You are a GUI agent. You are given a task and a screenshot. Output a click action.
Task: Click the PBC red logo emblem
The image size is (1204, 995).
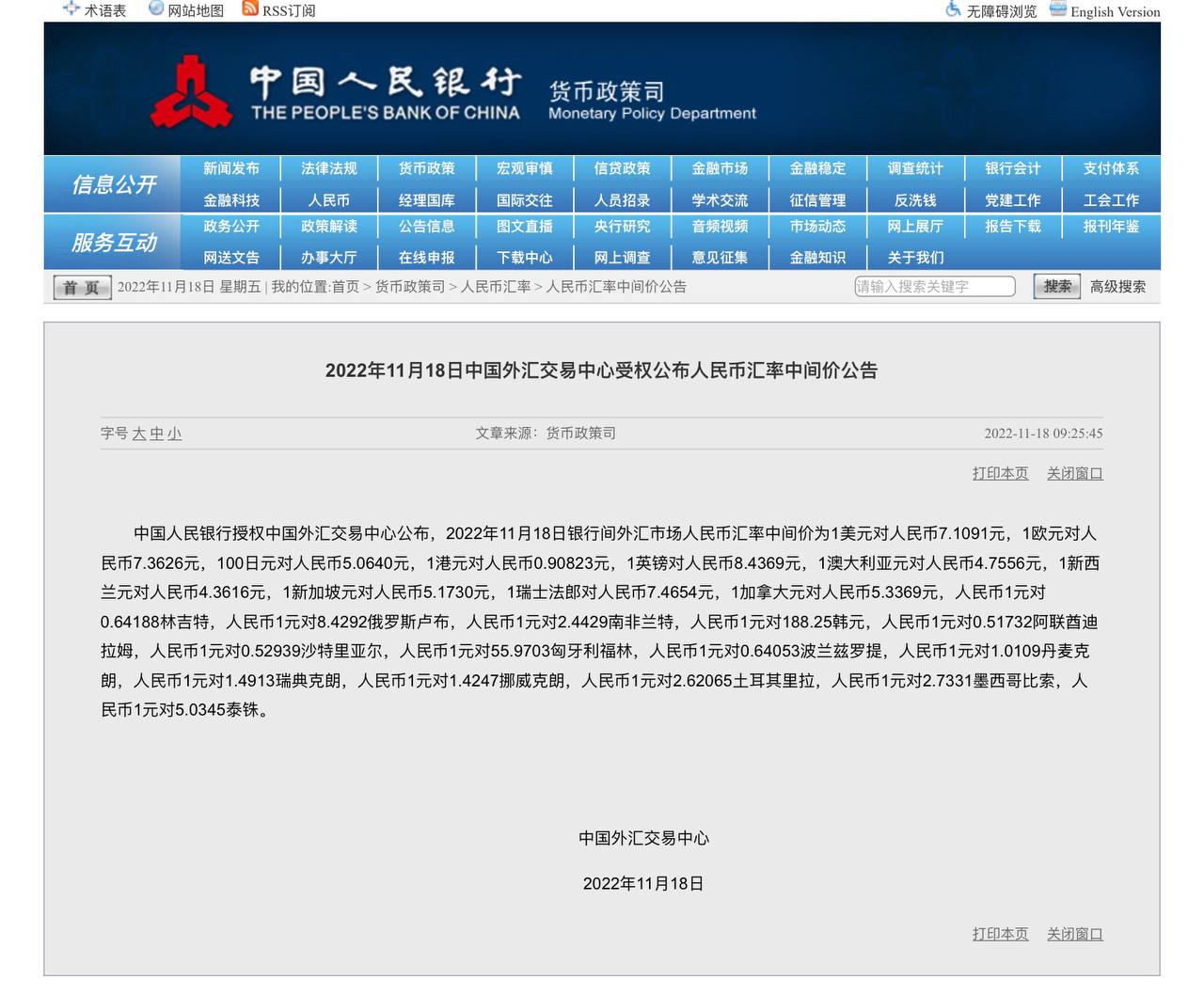pos(192,93)
